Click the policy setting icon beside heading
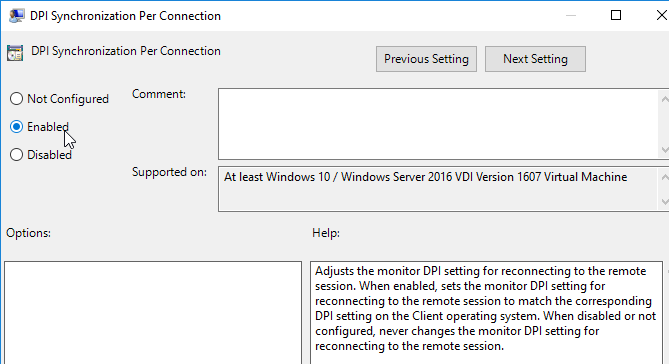 pyautogui.click(x=15, y=53)
